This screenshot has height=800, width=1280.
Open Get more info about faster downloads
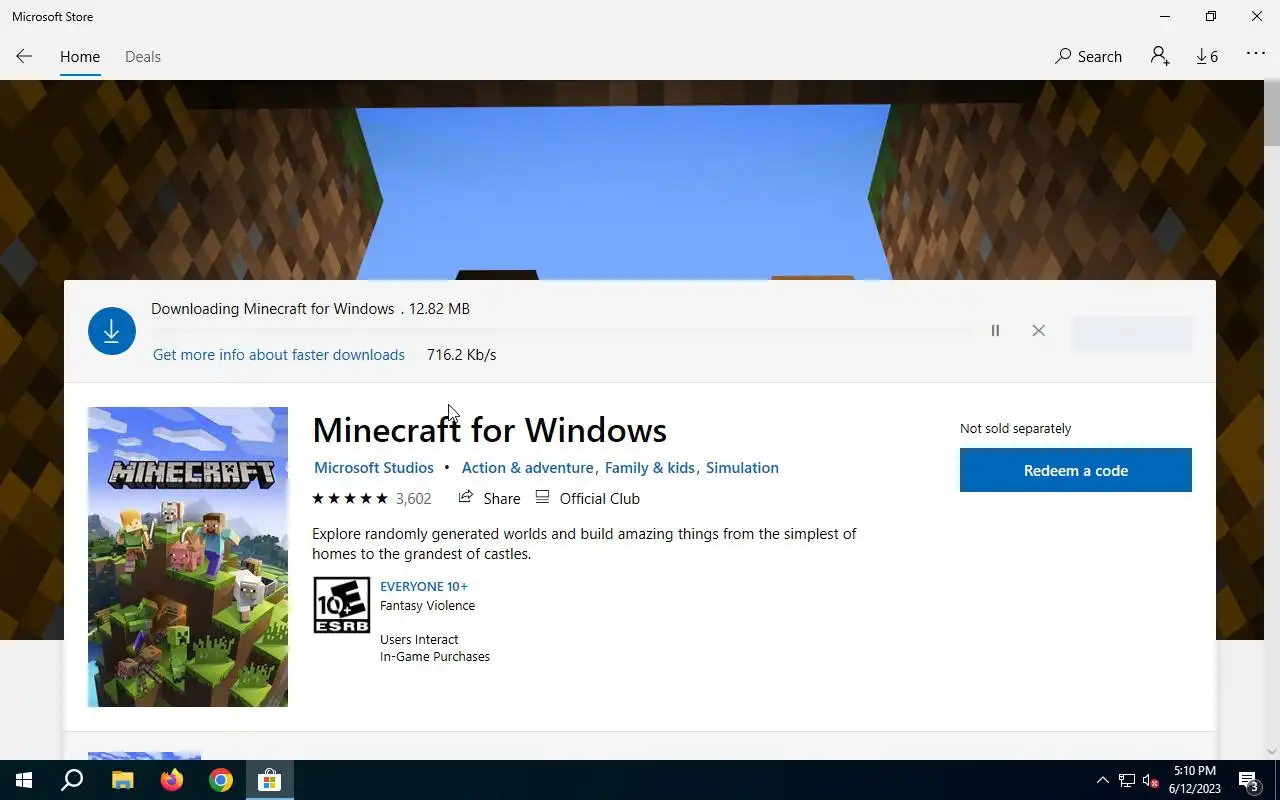(279, 355)
